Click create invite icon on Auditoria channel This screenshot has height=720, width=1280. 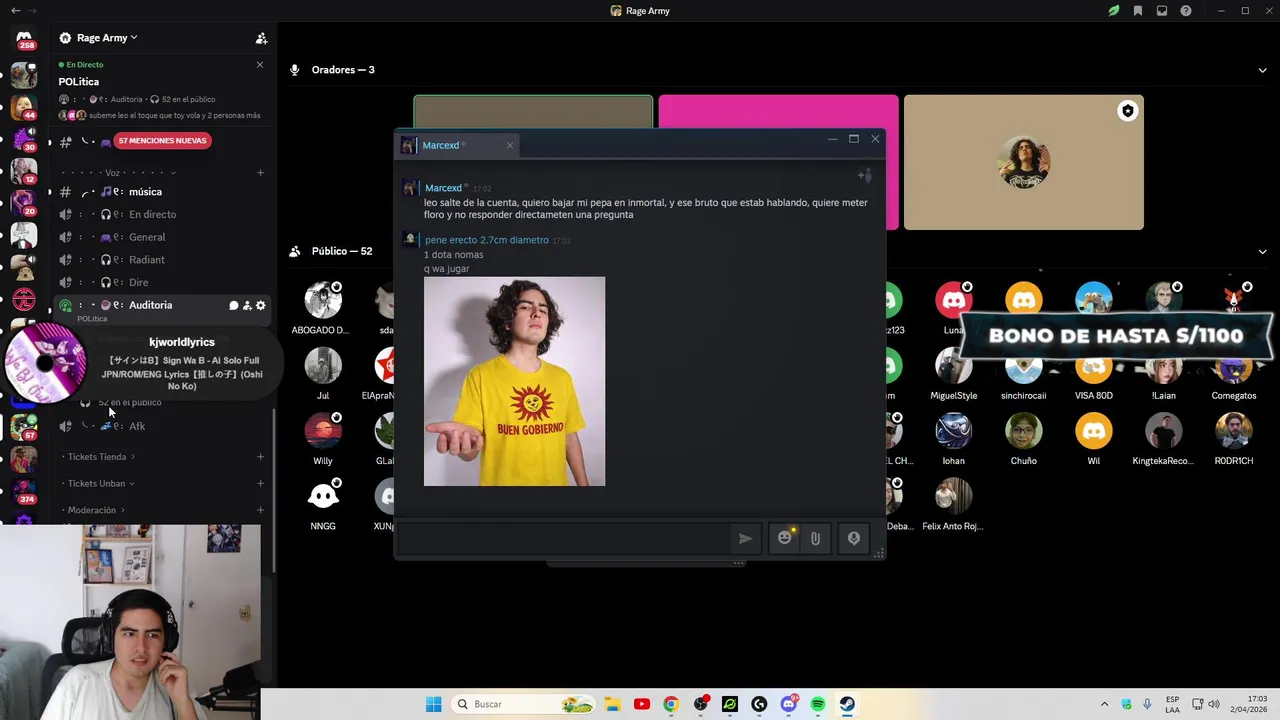point(247,306)
